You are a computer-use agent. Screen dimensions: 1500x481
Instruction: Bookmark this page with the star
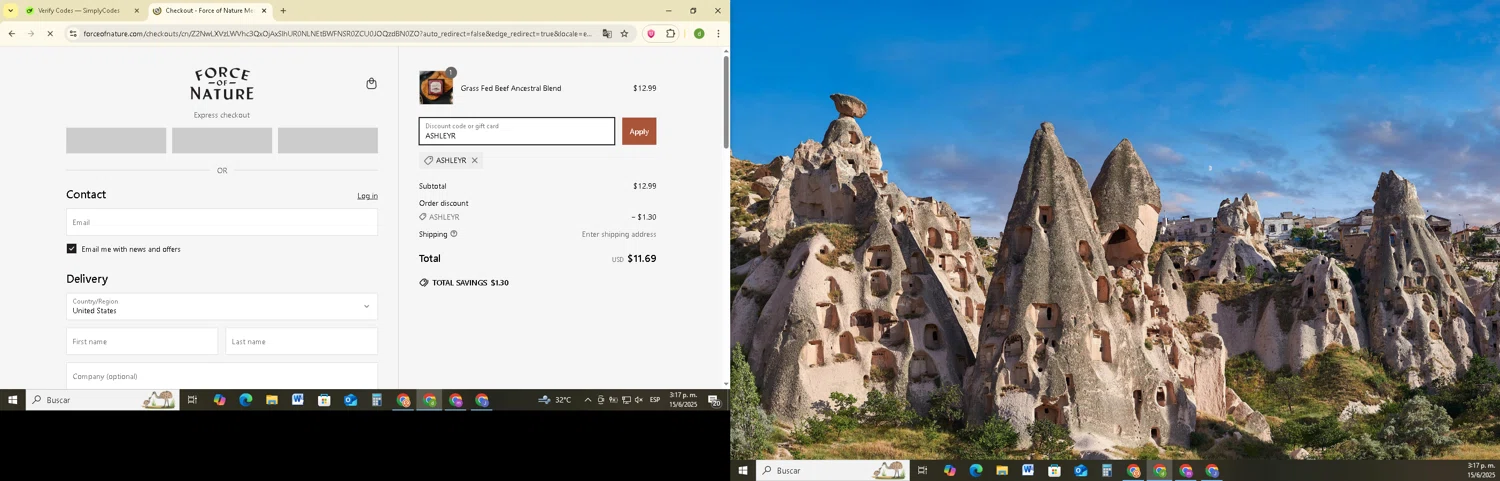click(625, 34)
